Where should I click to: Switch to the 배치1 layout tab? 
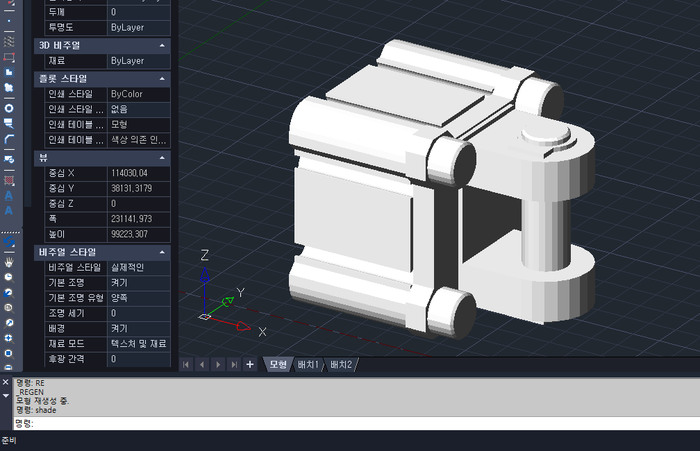pyautogui.click(x=308, y=364)
